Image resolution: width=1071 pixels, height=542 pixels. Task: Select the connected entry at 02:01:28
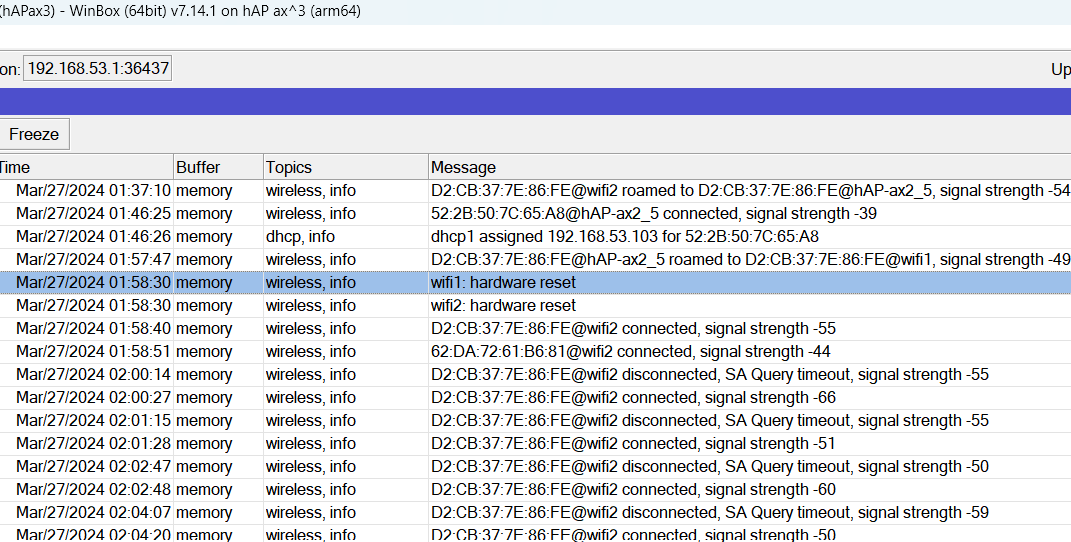pyautogui.click(x=633, y=444)
